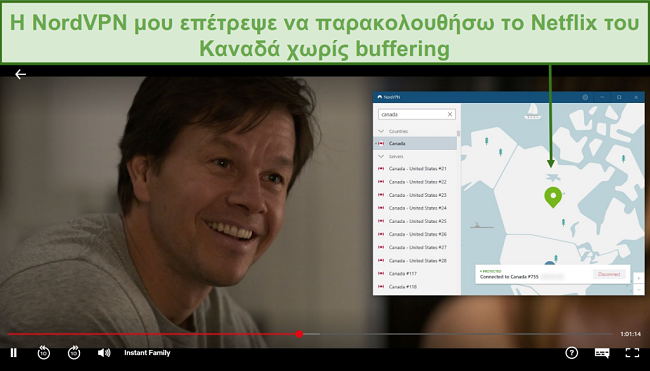The height and width of the screenshot is (371, 650).
Task: Collapse the Countries section chevron
Action: point(381,131)
